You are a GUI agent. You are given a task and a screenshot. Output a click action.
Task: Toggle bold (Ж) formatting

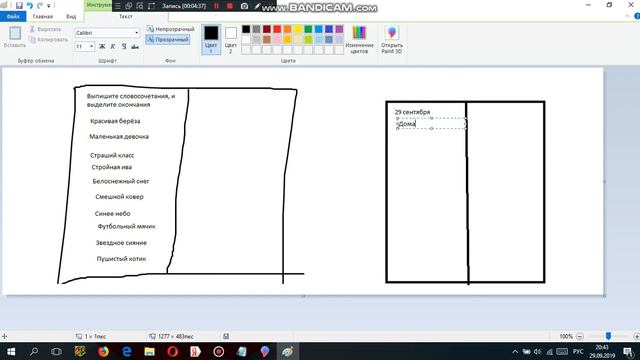click(x=102, y=47)
